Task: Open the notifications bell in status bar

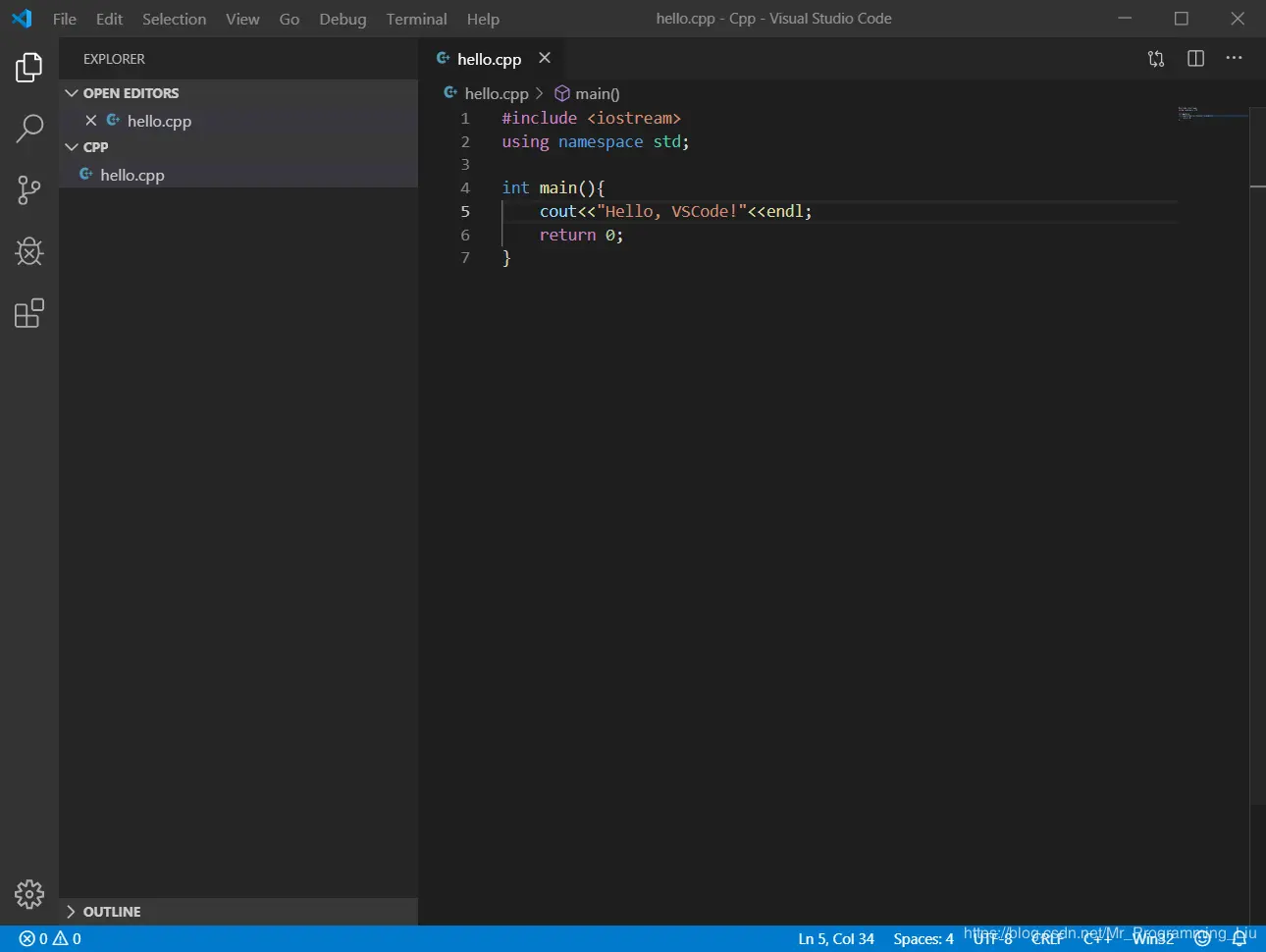Action: coord(1240,938)
